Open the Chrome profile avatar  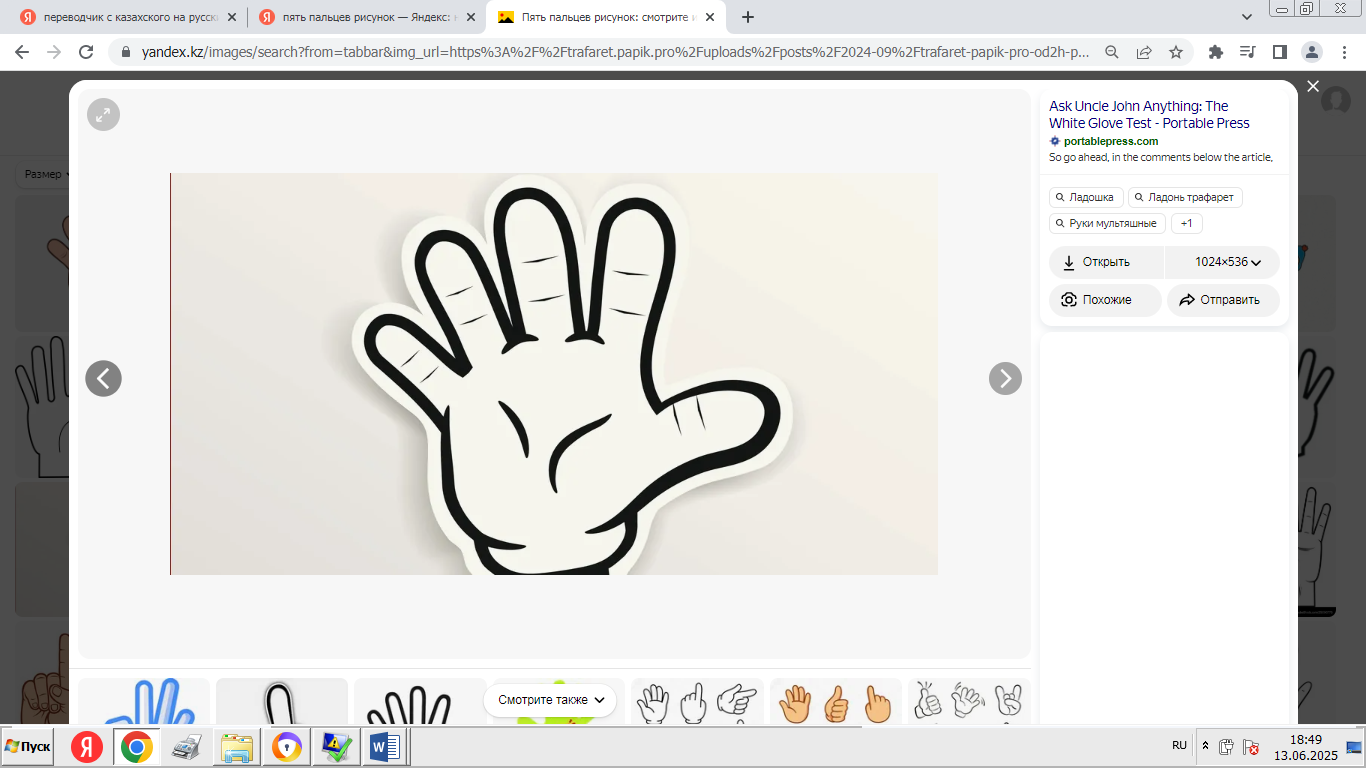[1311, 52]
